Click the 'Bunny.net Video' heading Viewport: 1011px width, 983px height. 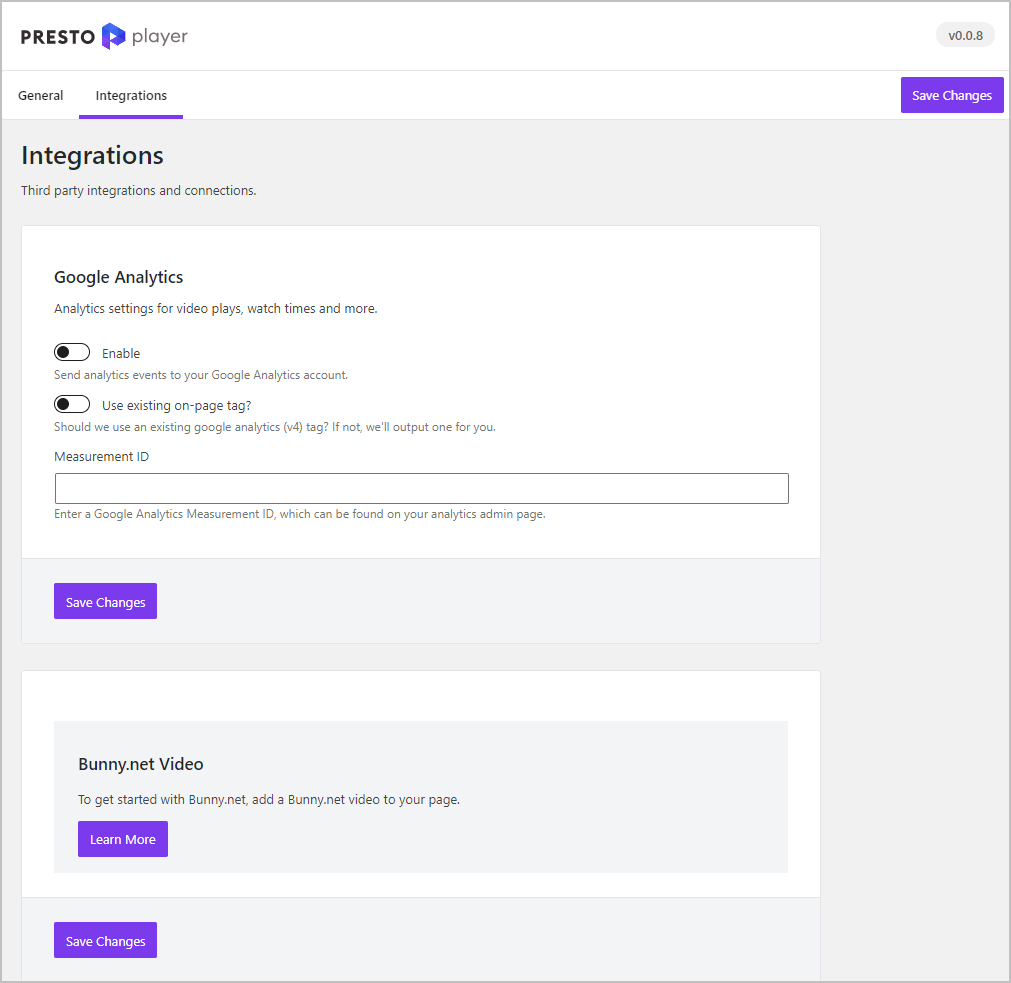pos(140,763)
